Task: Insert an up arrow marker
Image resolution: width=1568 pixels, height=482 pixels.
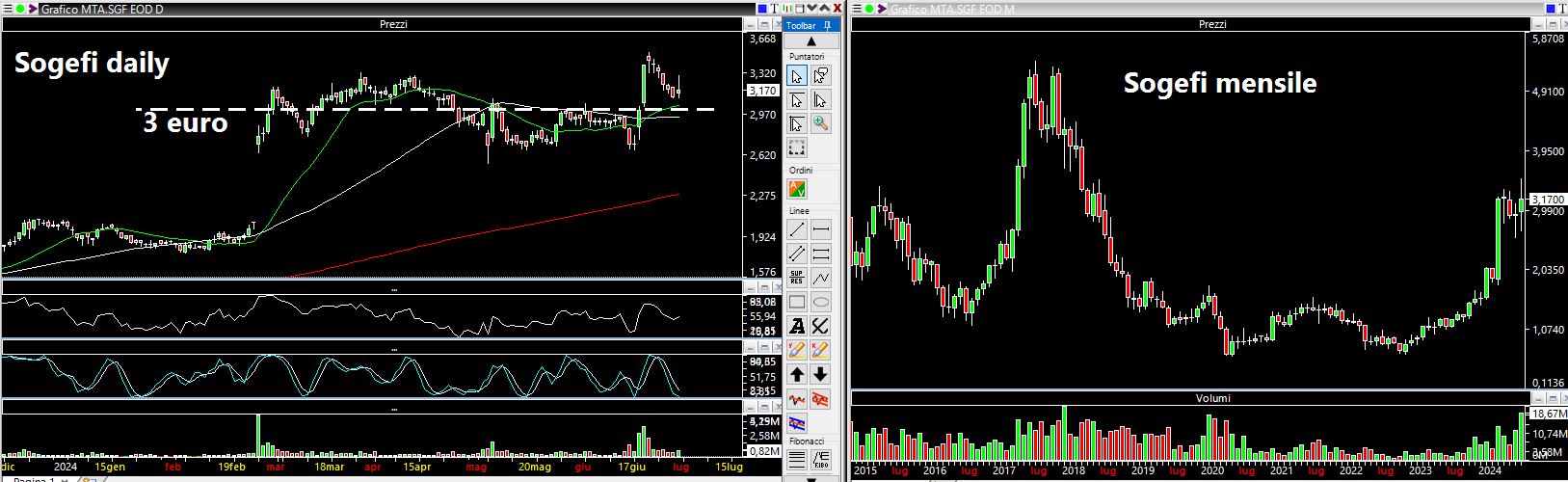Action: coord(797,374)
